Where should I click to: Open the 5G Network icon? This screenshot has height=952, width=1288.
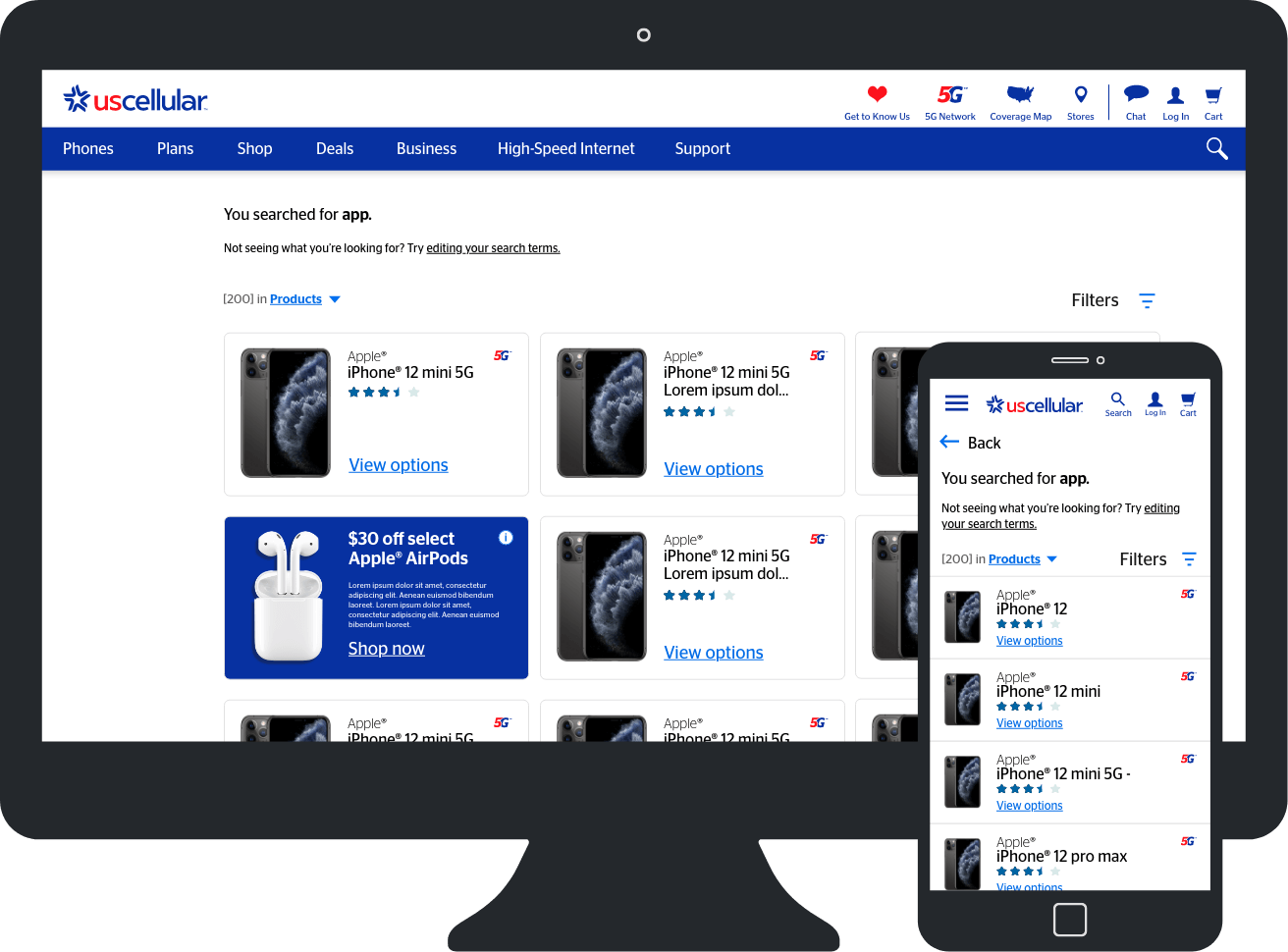click(x=950, y=94)
